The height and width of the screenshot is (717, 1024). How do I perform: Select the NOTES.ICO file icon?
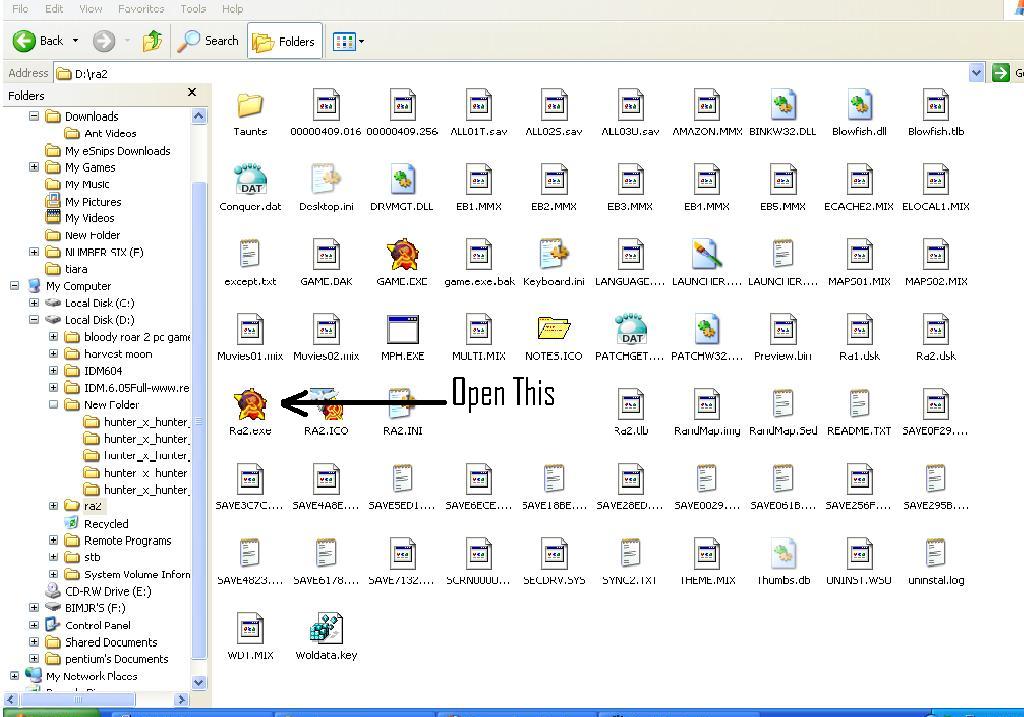tap(554, 330)
